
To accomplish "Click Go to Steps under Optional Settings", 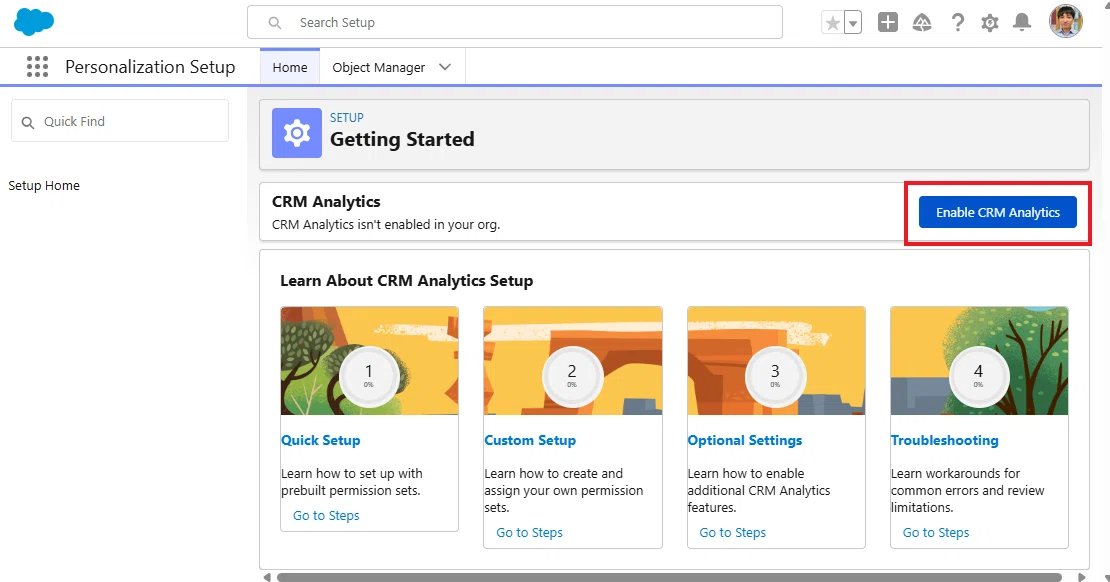I will (733, 532).
